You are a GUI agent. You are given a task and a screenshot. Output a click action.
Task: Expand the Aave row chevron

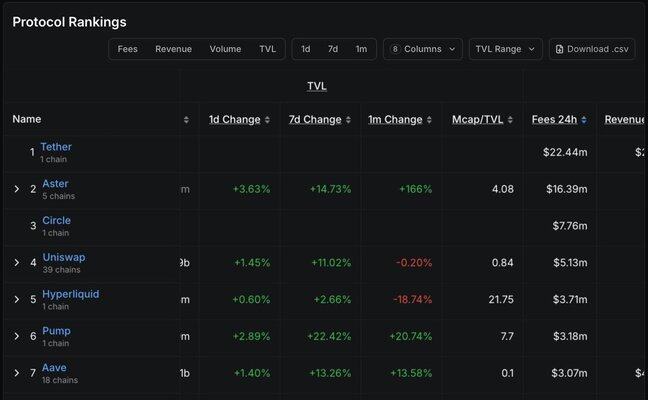[x=16, y=373]
